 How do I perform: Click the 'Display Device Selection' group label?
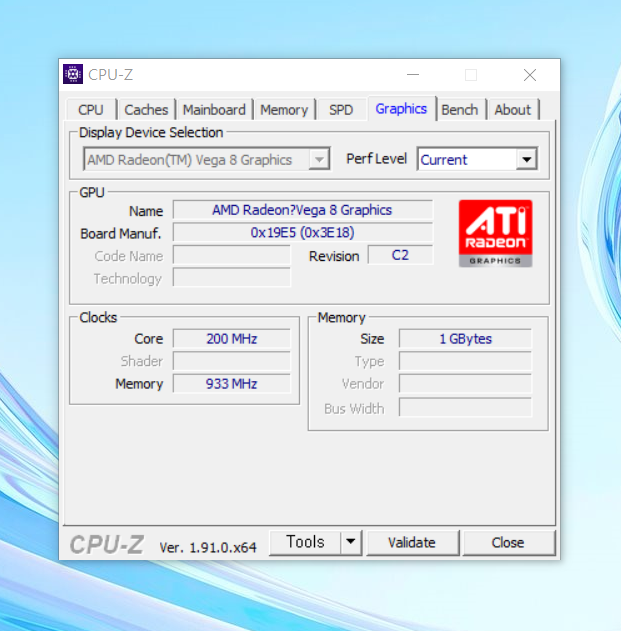[151, 132]
